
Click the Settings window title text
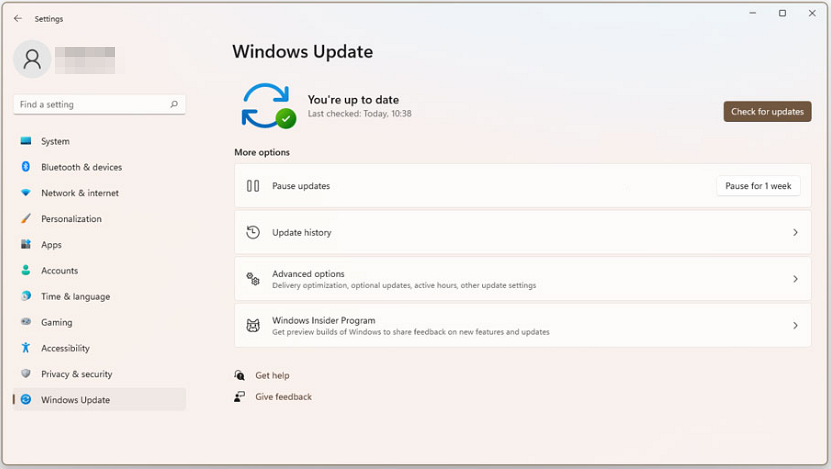49,19
